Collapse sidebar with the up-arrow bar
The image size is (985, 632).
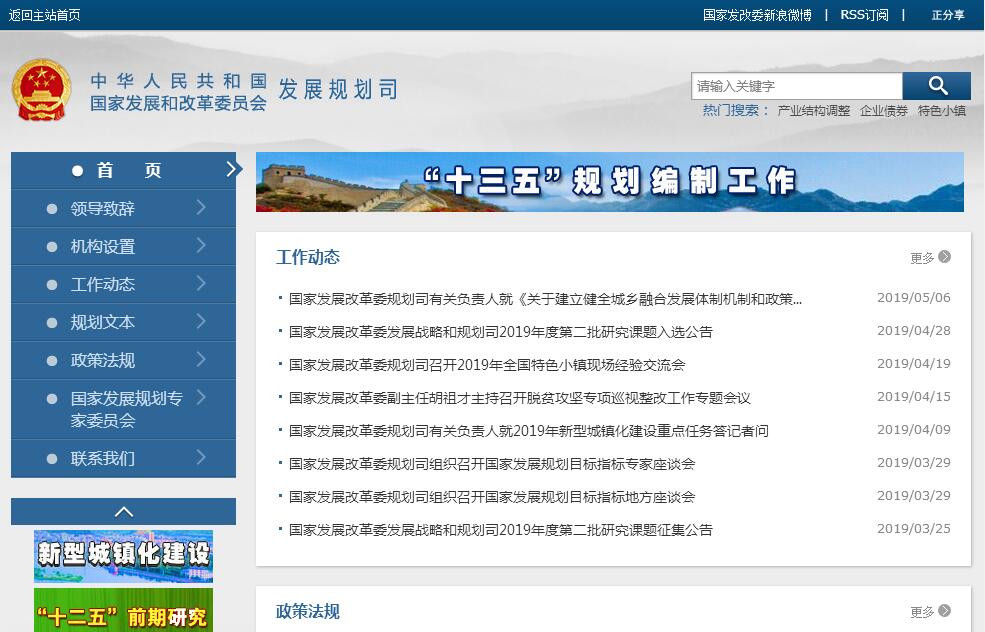tap(124, 511)
